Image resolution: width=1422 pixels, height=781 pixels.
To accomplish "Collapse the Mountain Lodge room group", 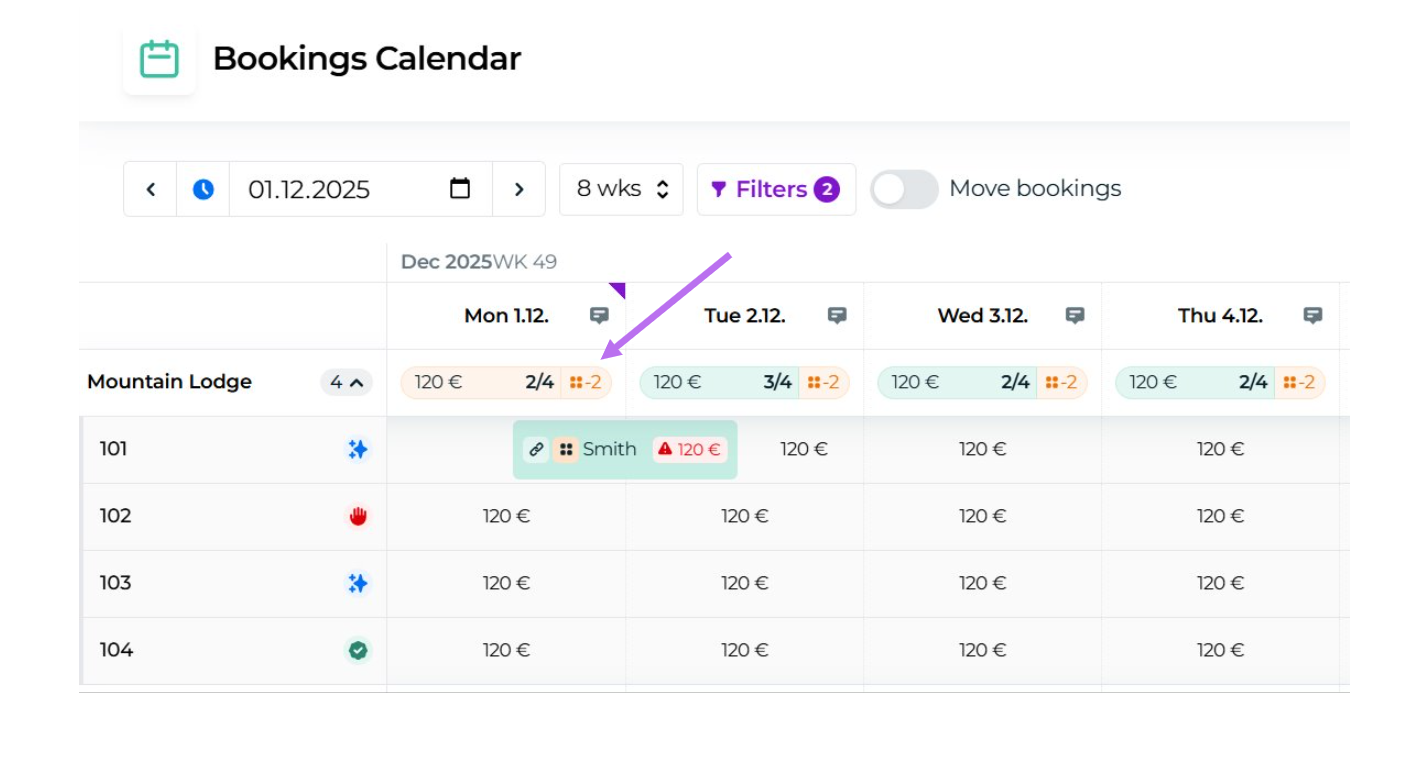I will (x=346, y=382).
